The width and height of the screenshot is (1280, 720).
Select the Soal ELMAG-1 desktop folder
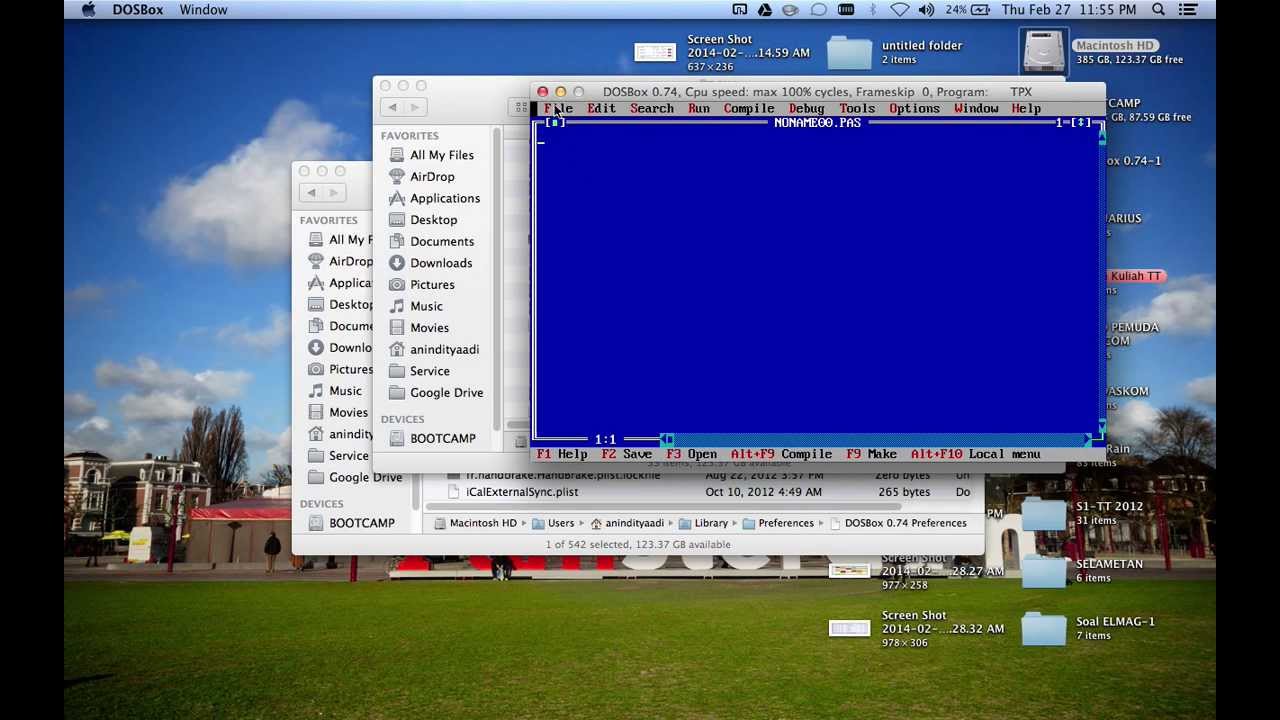[1044, 629]
